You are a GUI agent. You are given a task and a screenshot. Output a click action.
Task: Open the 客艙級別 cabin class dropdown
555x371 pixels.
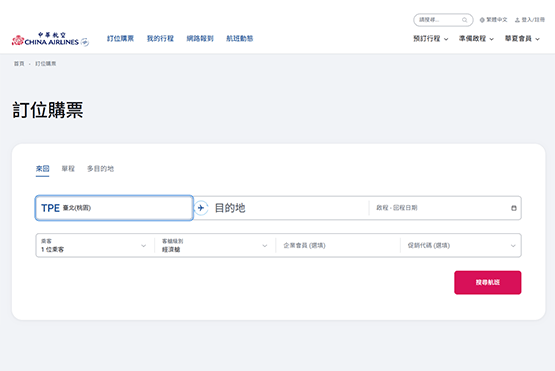[x=215, y=245]
